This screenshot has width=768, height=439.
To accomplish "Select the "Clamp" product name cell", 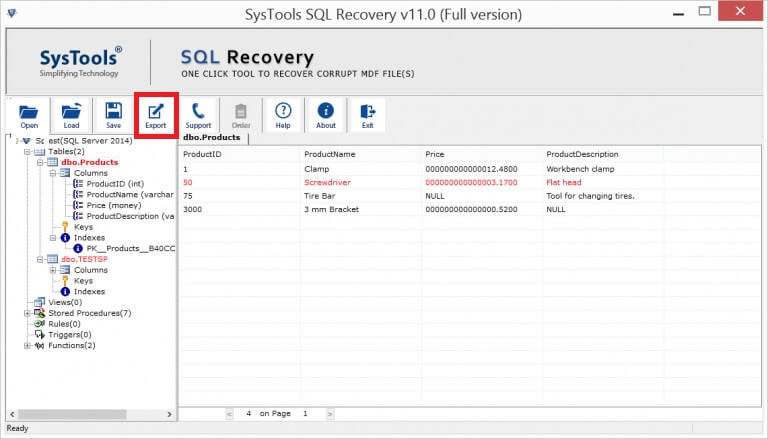I will [316, 169].
